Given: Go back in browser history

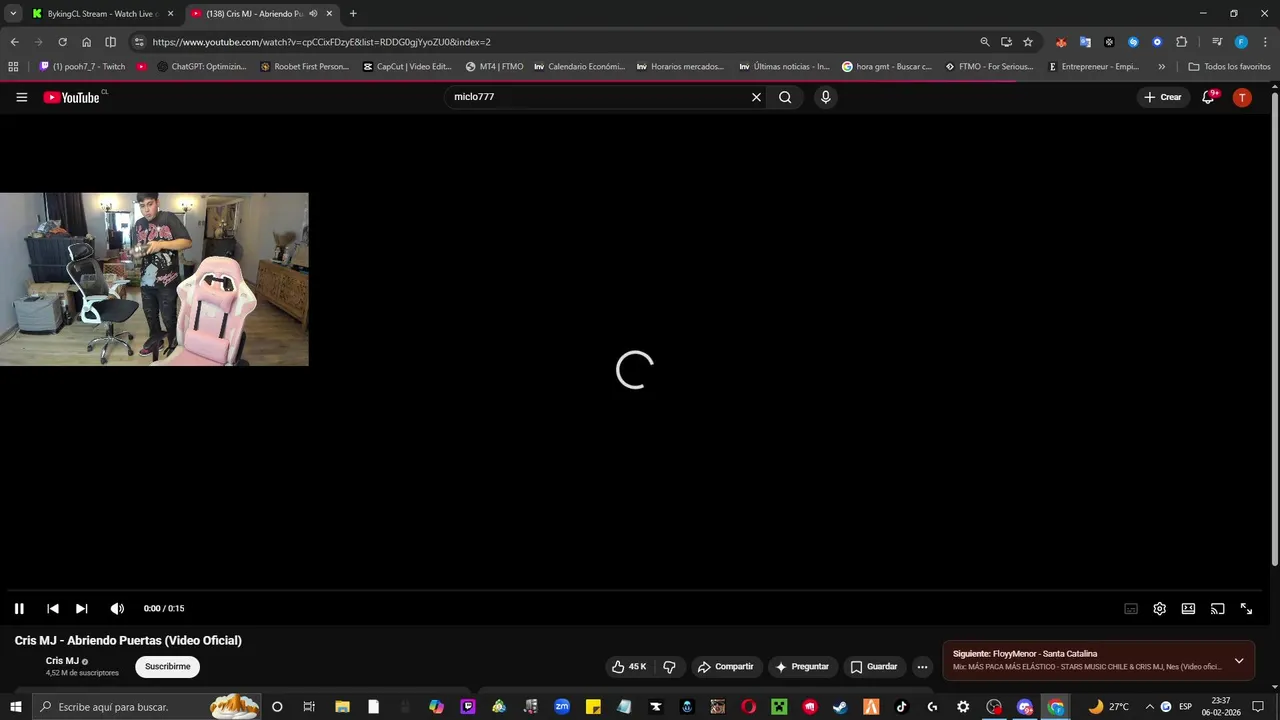Looking at the screenshot, I should 14,42.
